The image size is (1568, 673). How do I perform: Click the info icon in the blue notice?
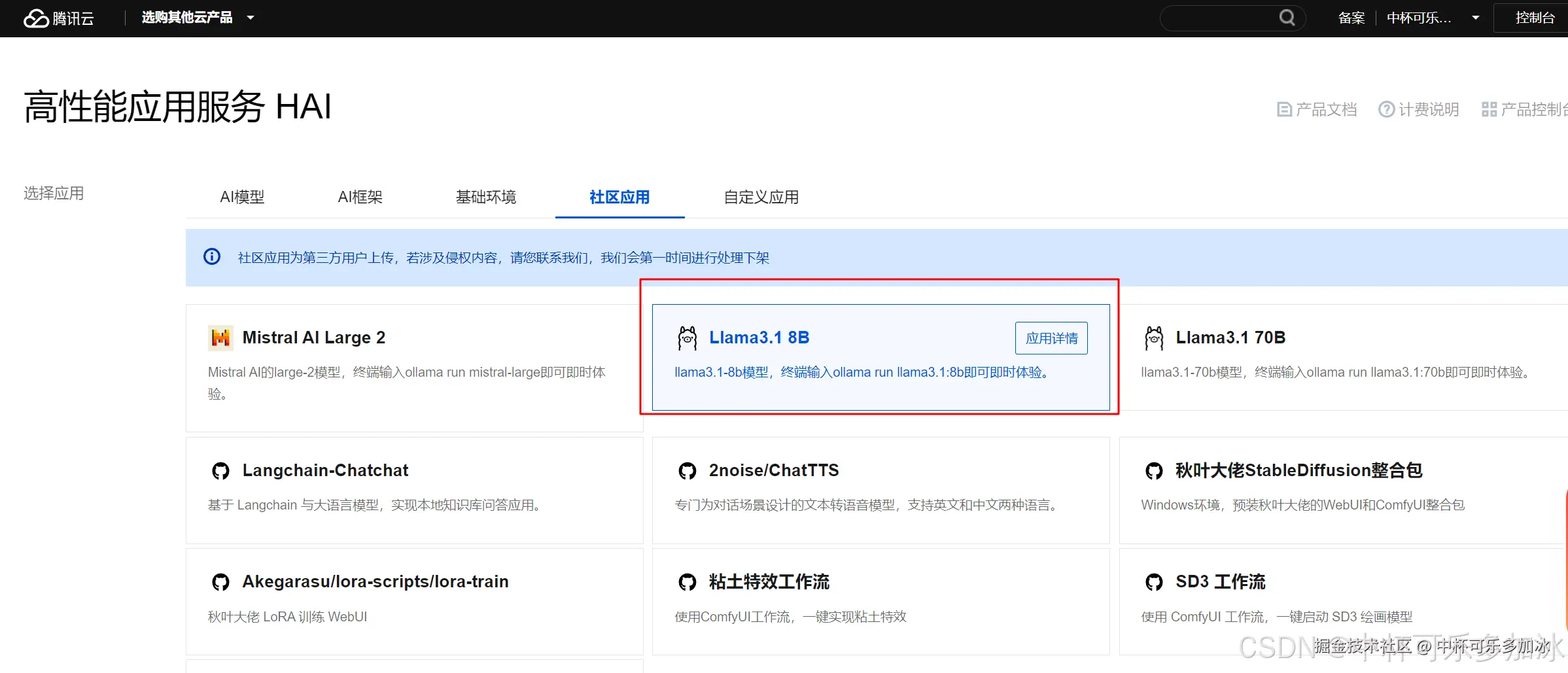coord(212,256)
